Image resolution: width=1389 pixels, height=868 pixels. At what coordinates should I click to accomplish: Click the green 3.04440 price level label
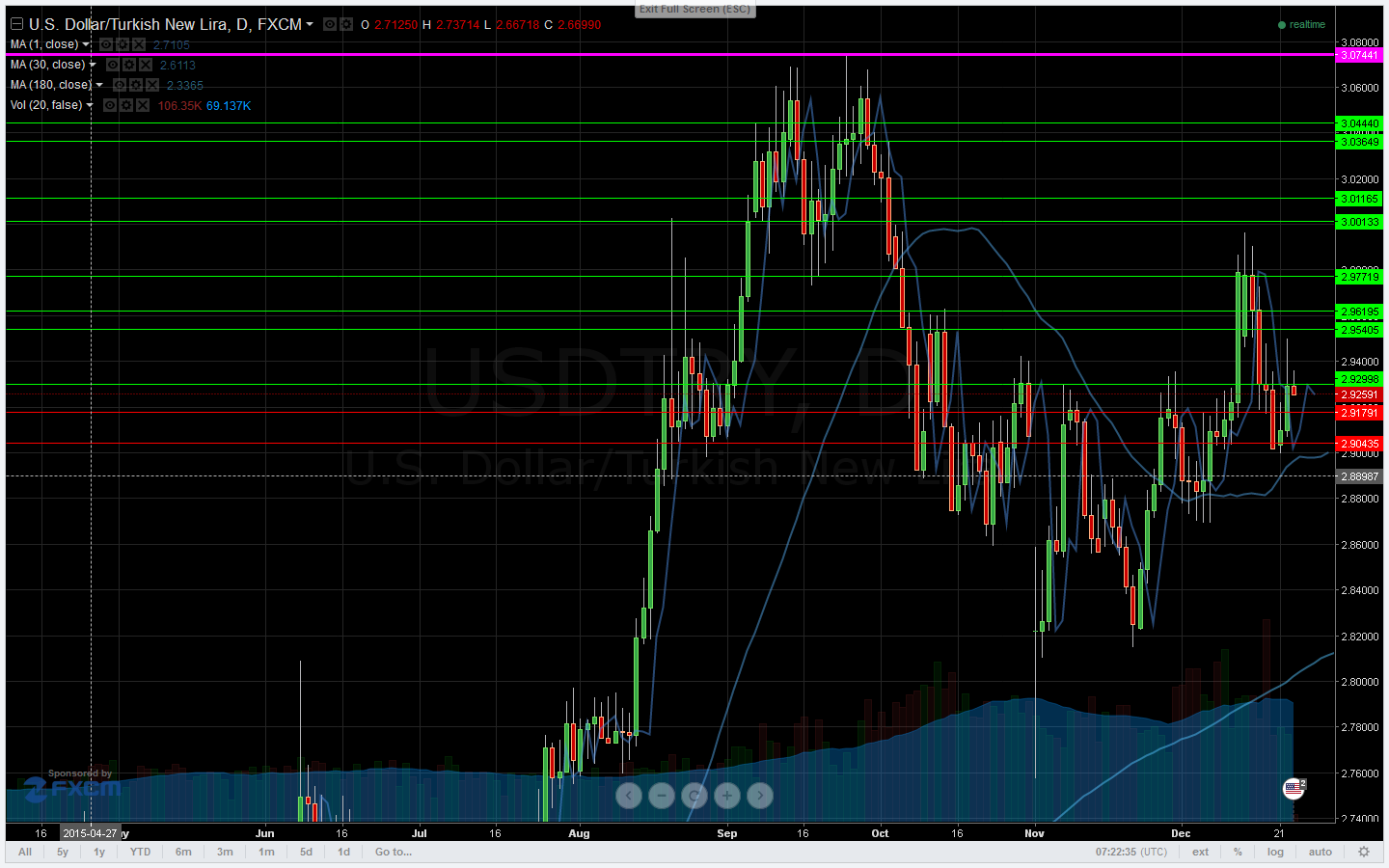pos(1359,123)
